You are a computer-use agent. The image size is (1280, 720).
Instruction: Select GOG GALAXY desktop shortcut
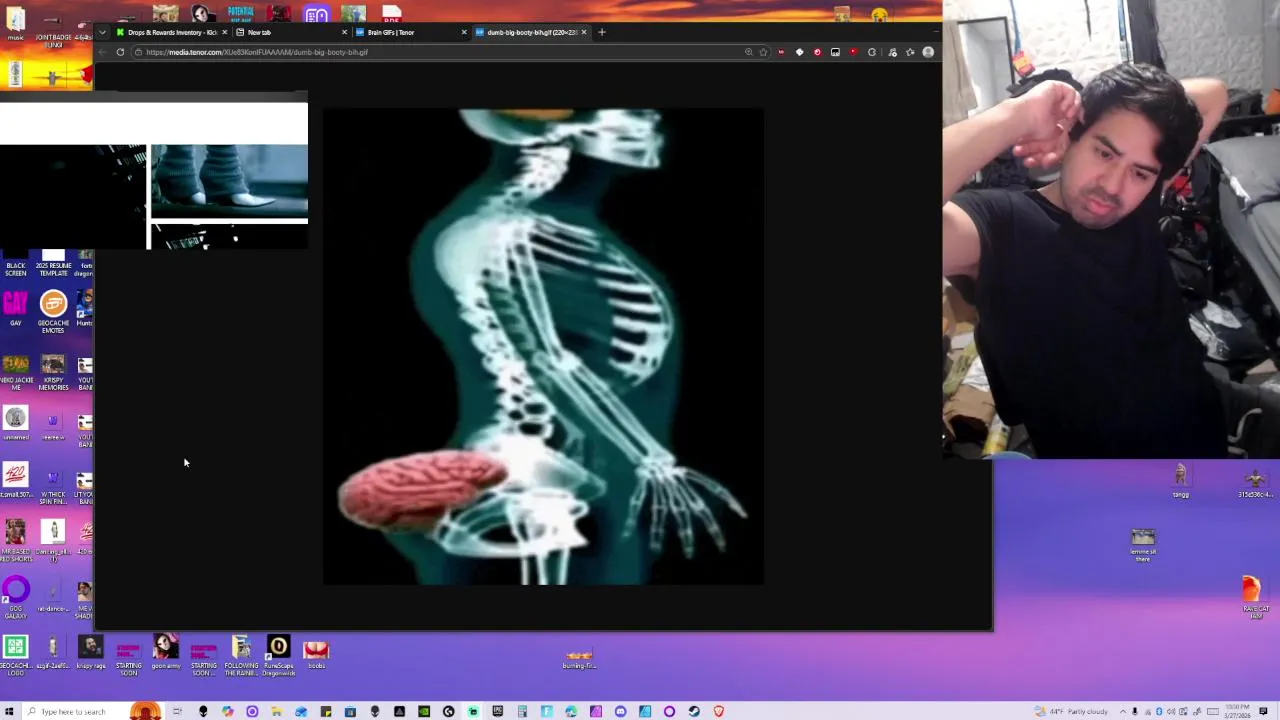[15, 598]
